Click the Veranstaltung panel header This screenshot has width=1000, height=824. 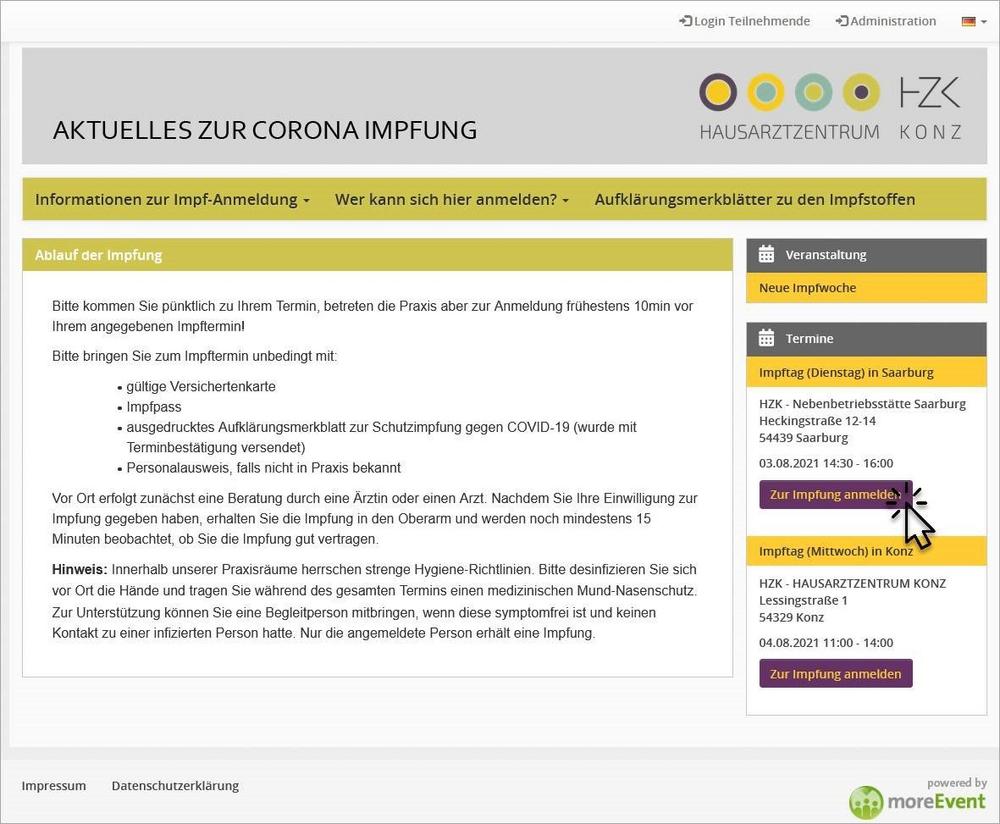[x=866, y=254]
